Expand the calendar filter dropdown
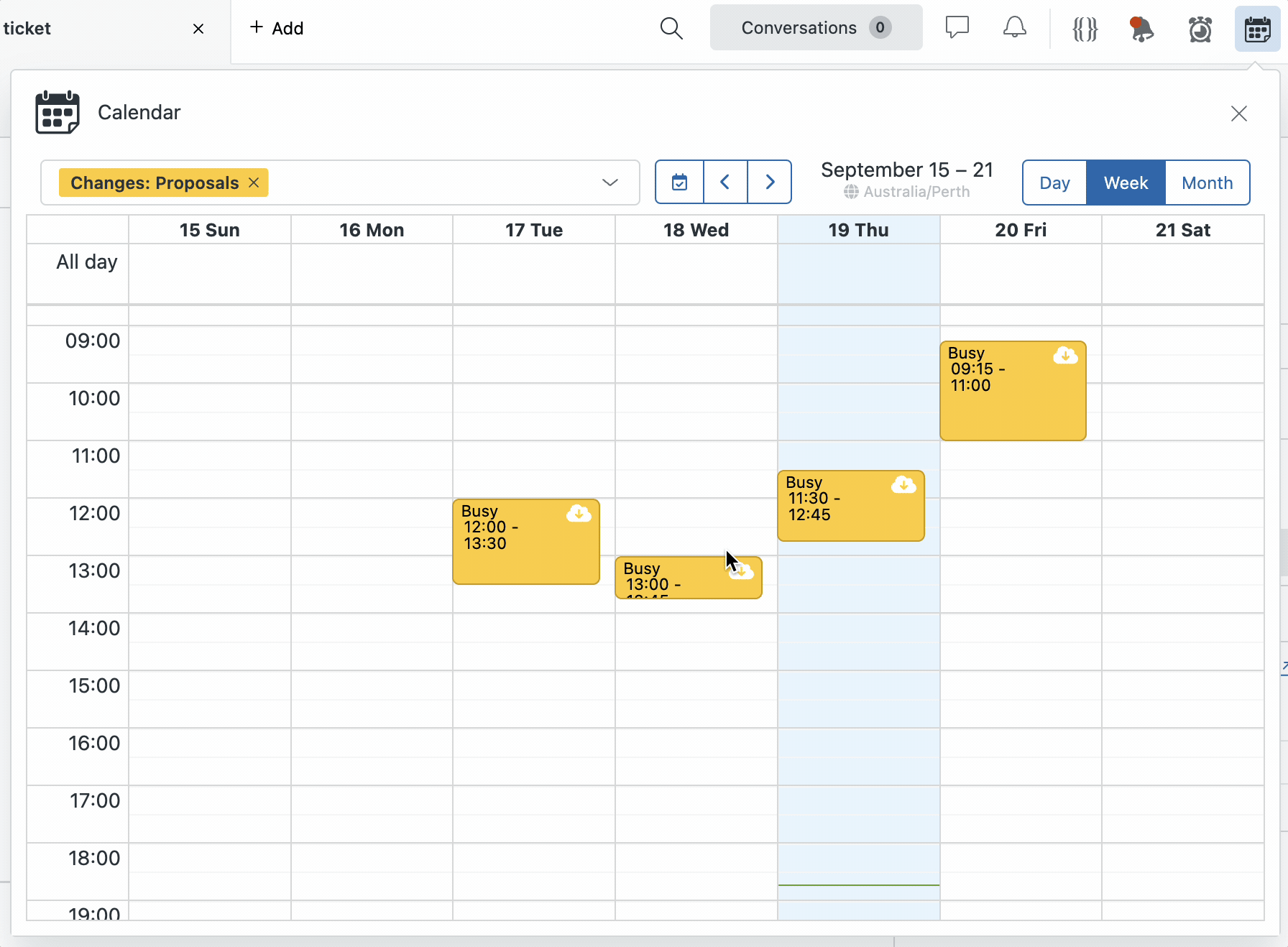 pos(609,183)
